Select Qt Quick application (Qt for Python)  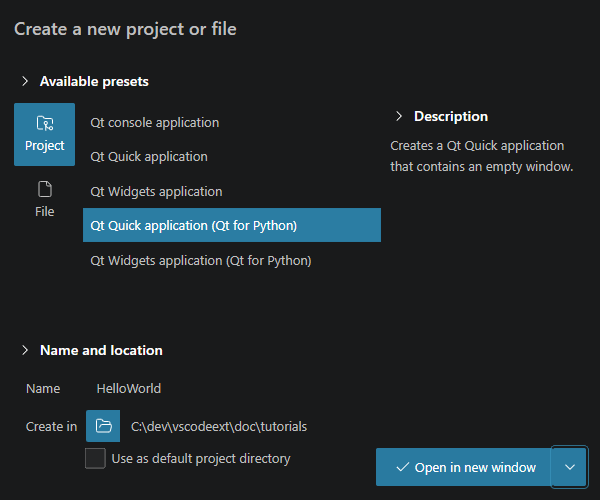click(x=232, y=225)
